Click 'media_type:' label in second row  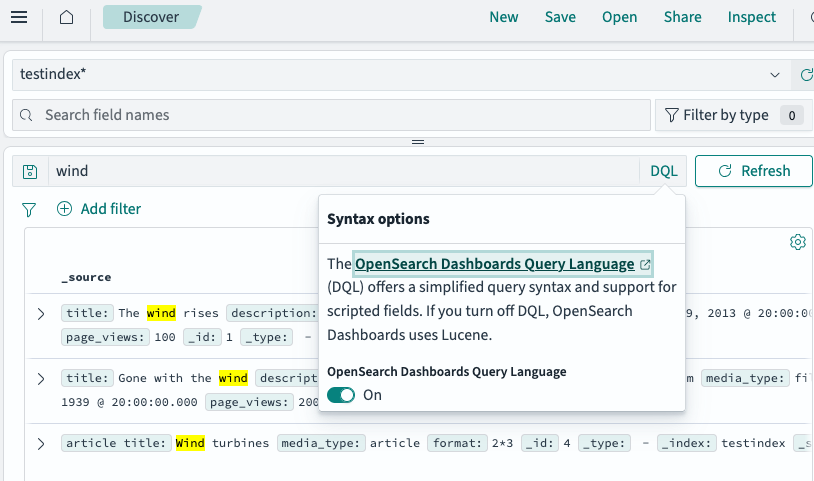745,378
